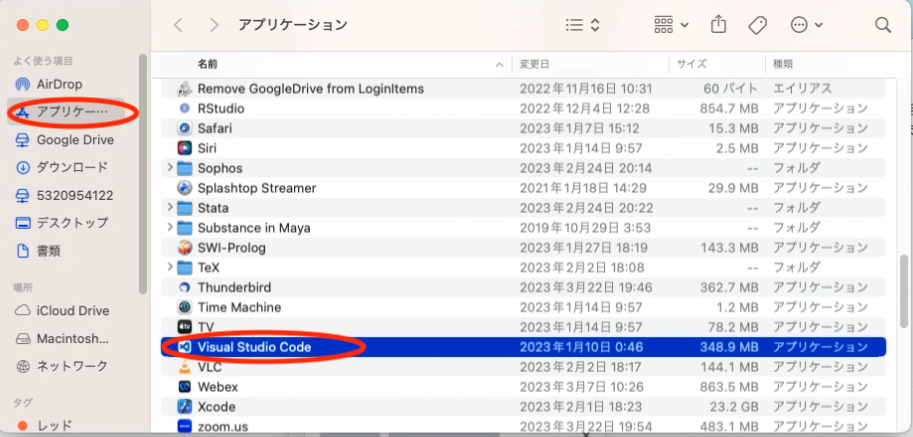Image resolution: width=913 pixels, height=437 pixels.
Task: Open the list view options dropdown
Action: [582, 24]
